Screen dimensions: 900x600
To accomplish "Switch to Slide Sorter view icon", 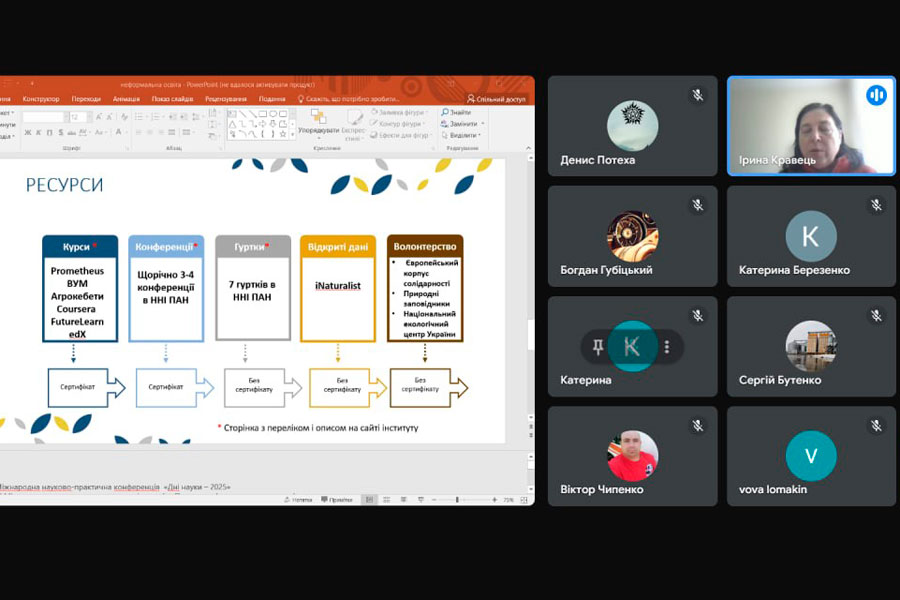I will click(x=386, y=500).
